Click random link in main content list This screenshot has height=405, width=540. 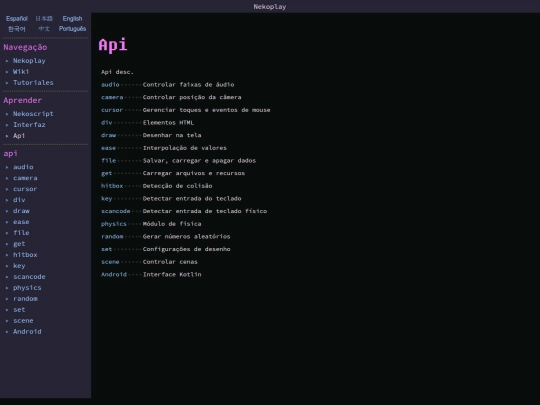click(x=112, y=237)
